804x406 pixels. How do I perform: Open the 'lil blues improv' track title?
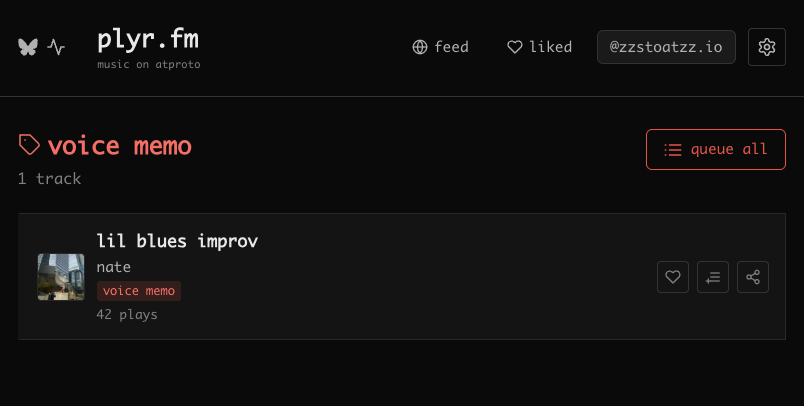pos(177,241)
